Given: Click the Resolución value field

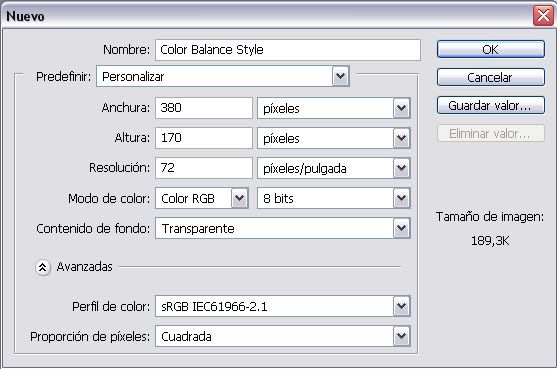Looking at the screenshot, I should click(204, 168).
